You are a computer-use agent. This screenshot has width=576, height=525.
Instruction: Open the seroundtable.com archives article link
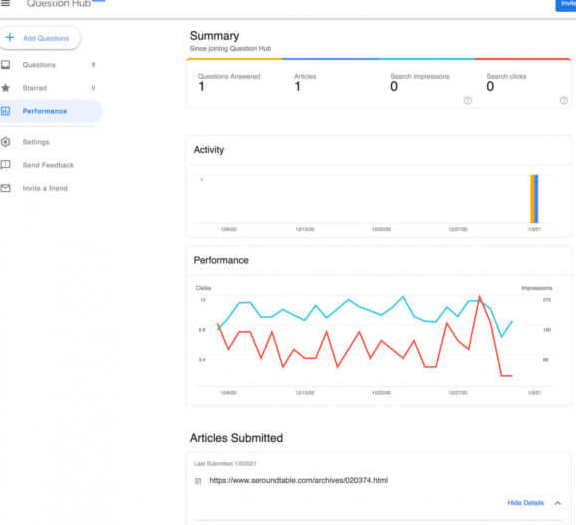299,481
